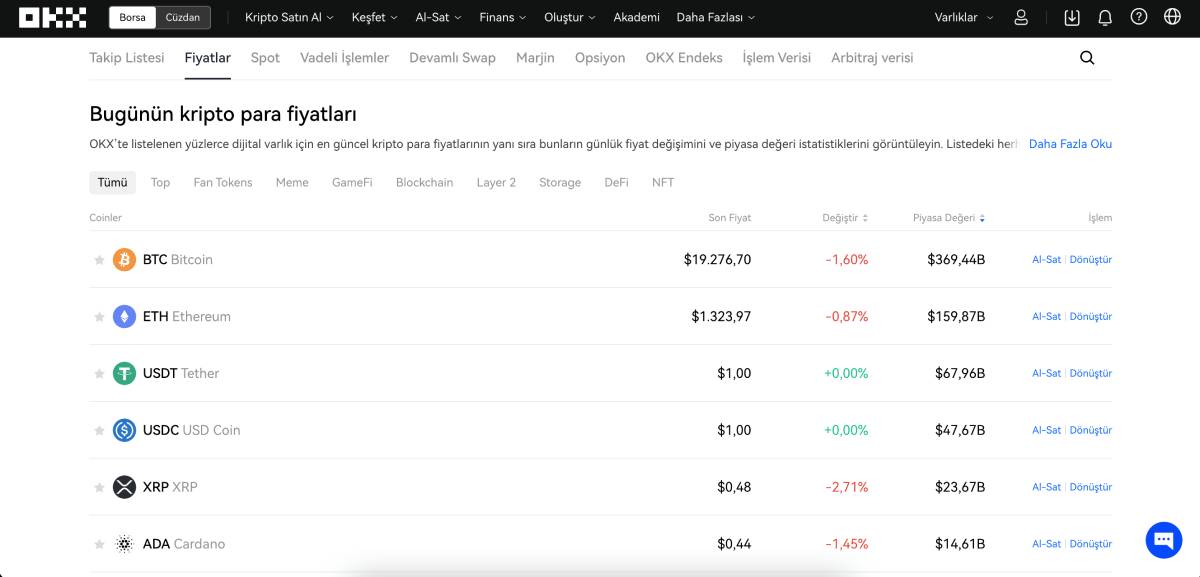Switch to OKX Endeks tab
This screenshot has width=1200, height=577.
(x=684, y=58)
